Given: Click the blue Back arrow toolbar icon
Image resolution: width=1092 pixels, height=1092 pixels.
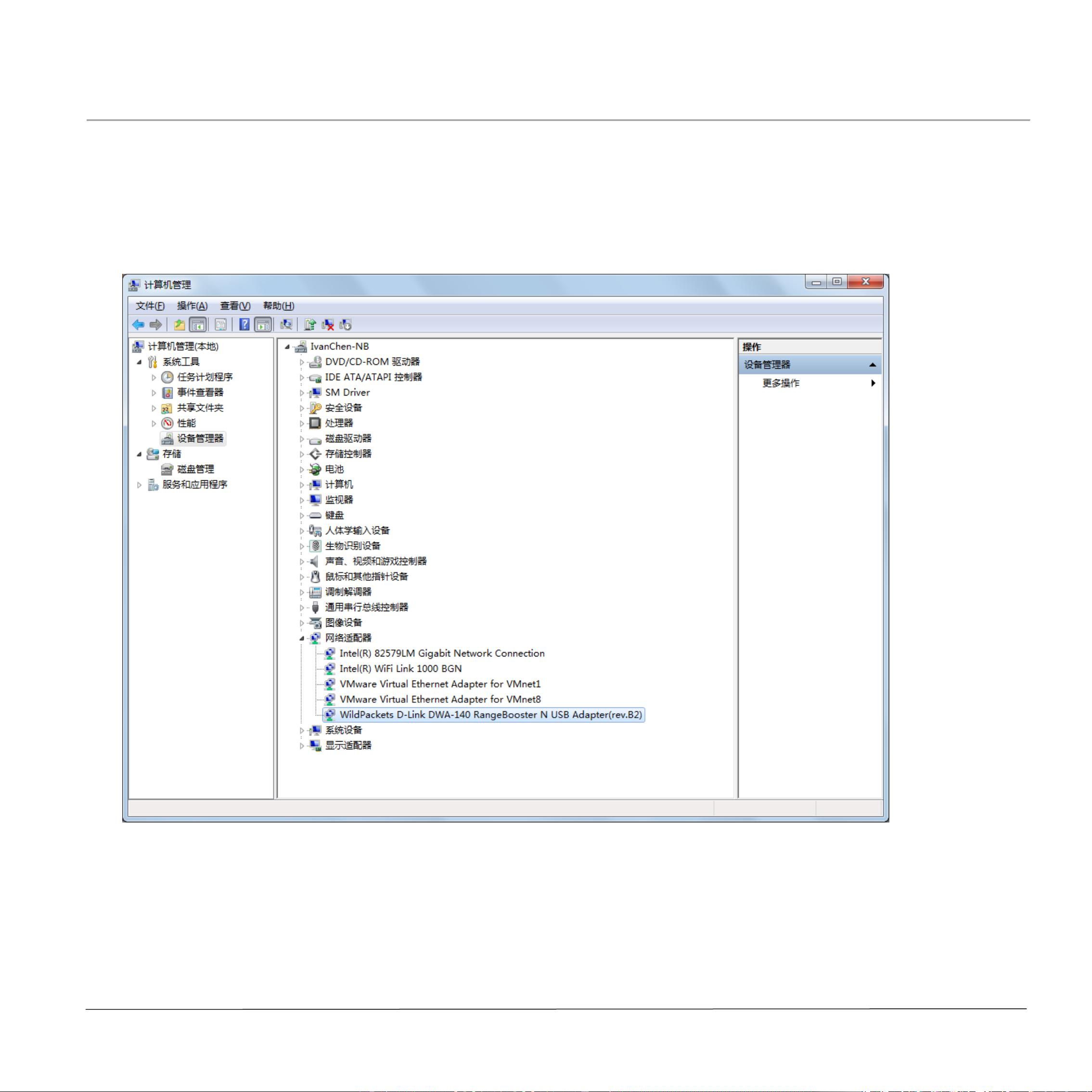Looking at the screenshot, I should click(139, 325).
